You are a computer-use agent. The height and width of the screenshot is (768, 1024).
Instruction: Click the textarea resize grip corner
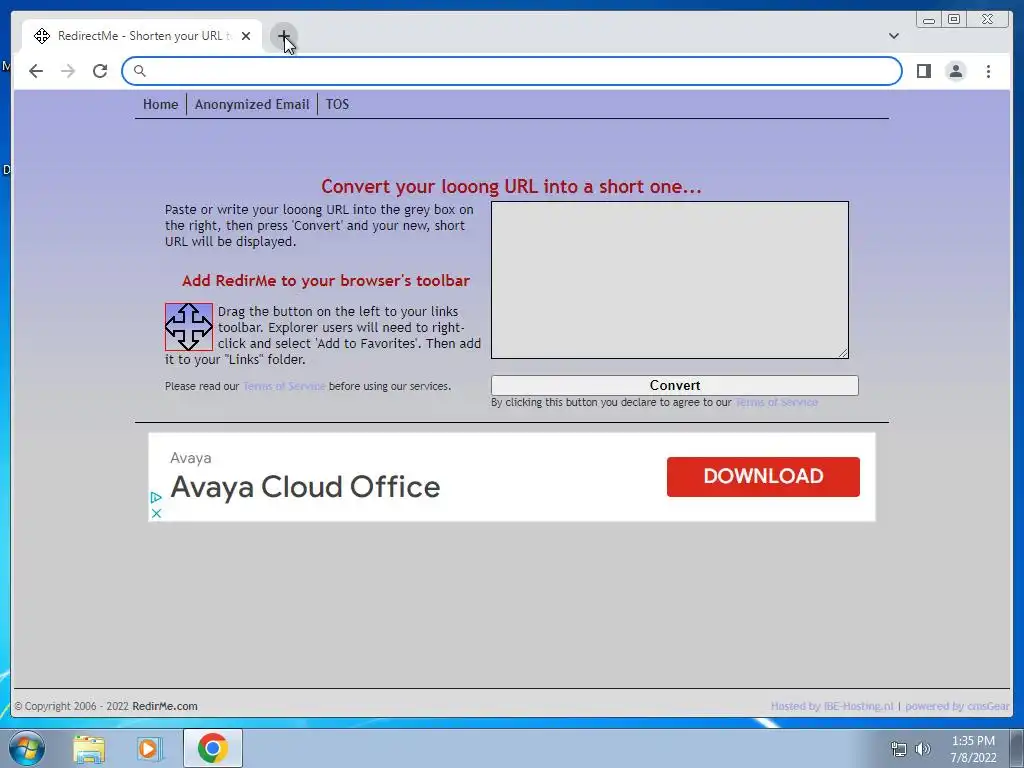click(843, 353)
